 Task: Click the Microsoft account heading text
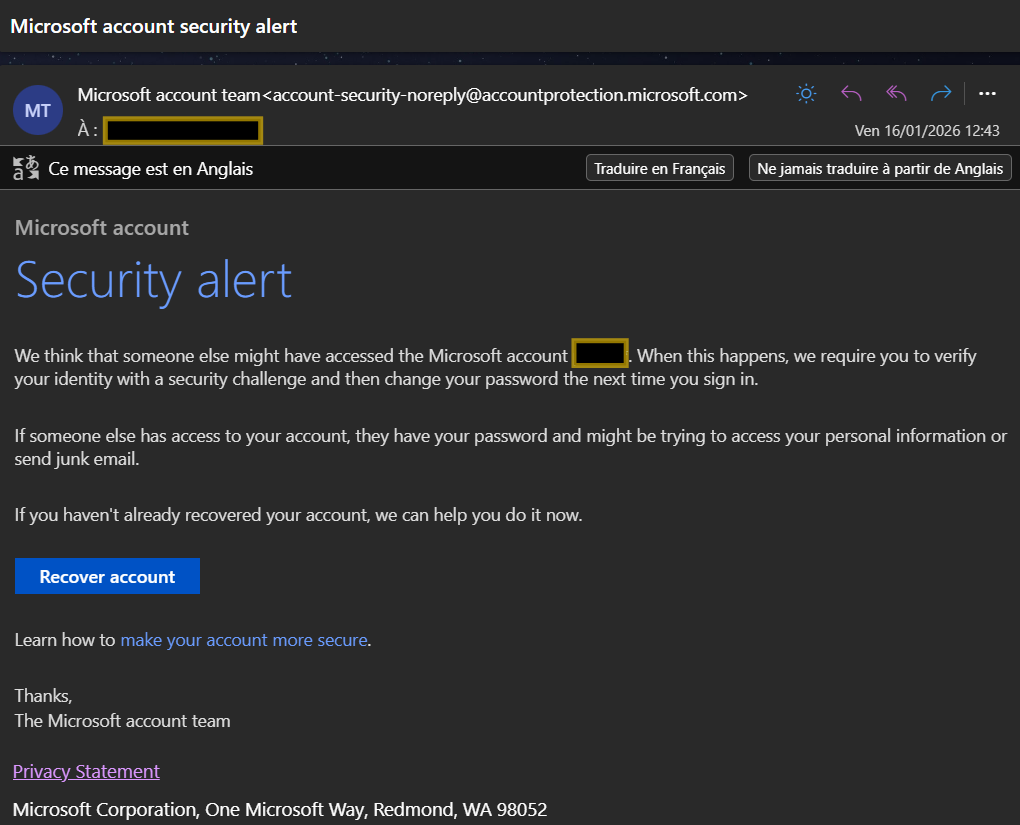coord(102,228)
